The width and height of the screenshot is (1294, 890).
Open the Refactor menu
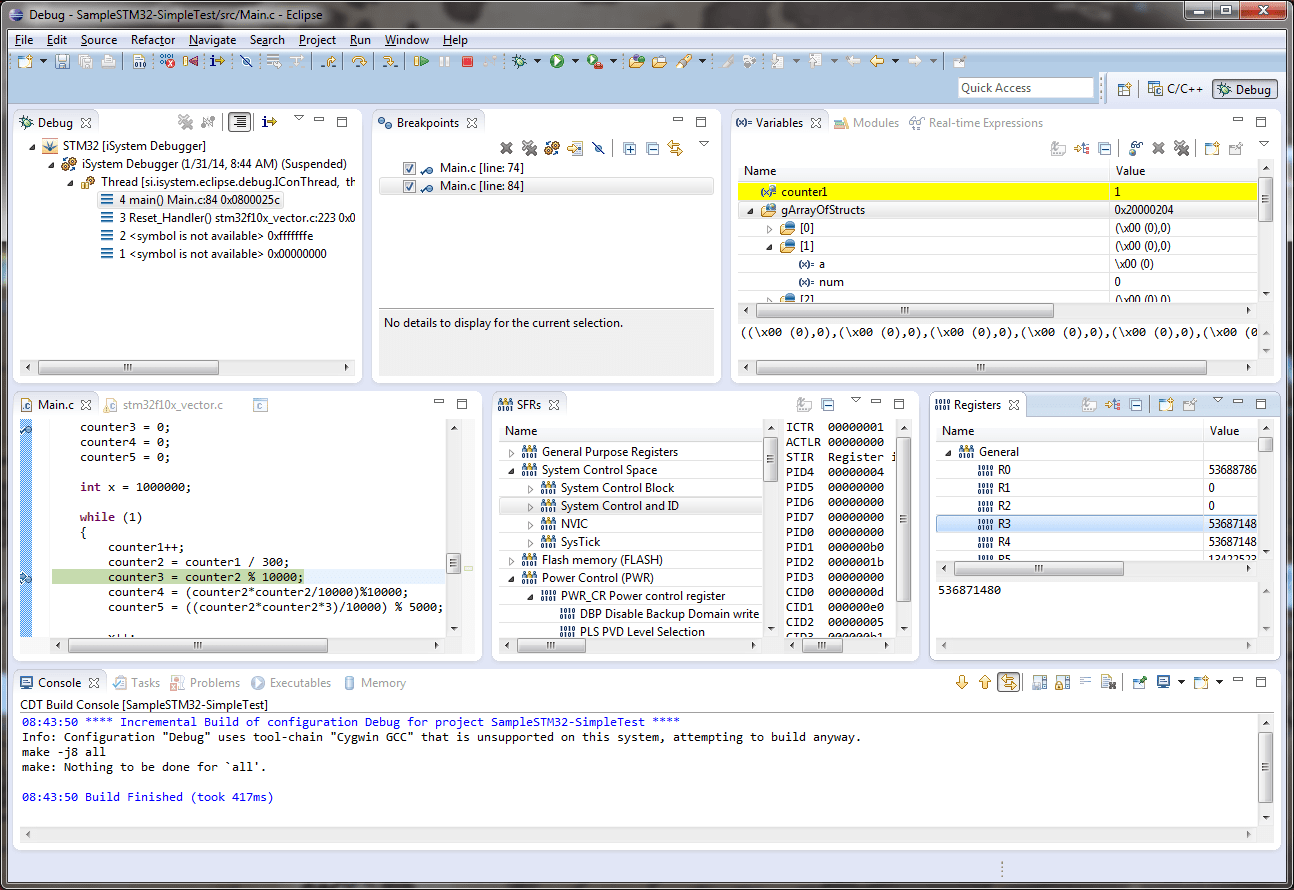[152, 40]
